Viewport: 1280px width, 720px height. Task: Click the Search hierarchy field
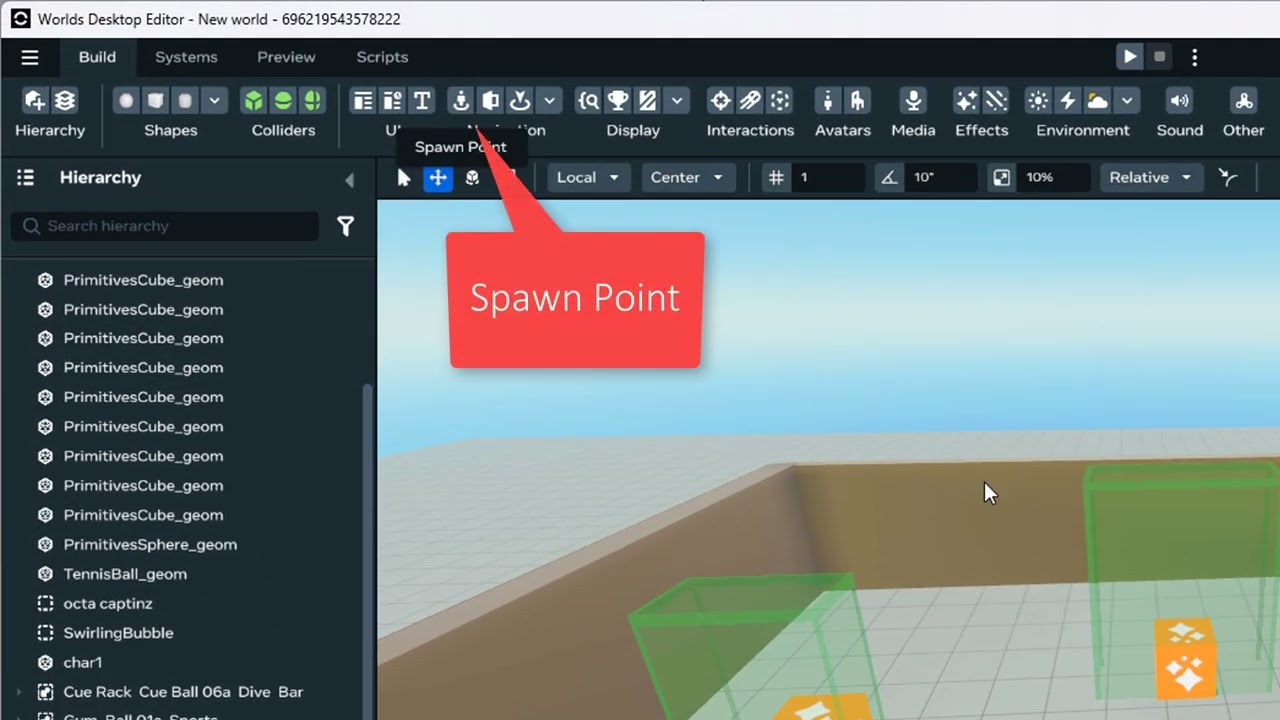[165, 226]
